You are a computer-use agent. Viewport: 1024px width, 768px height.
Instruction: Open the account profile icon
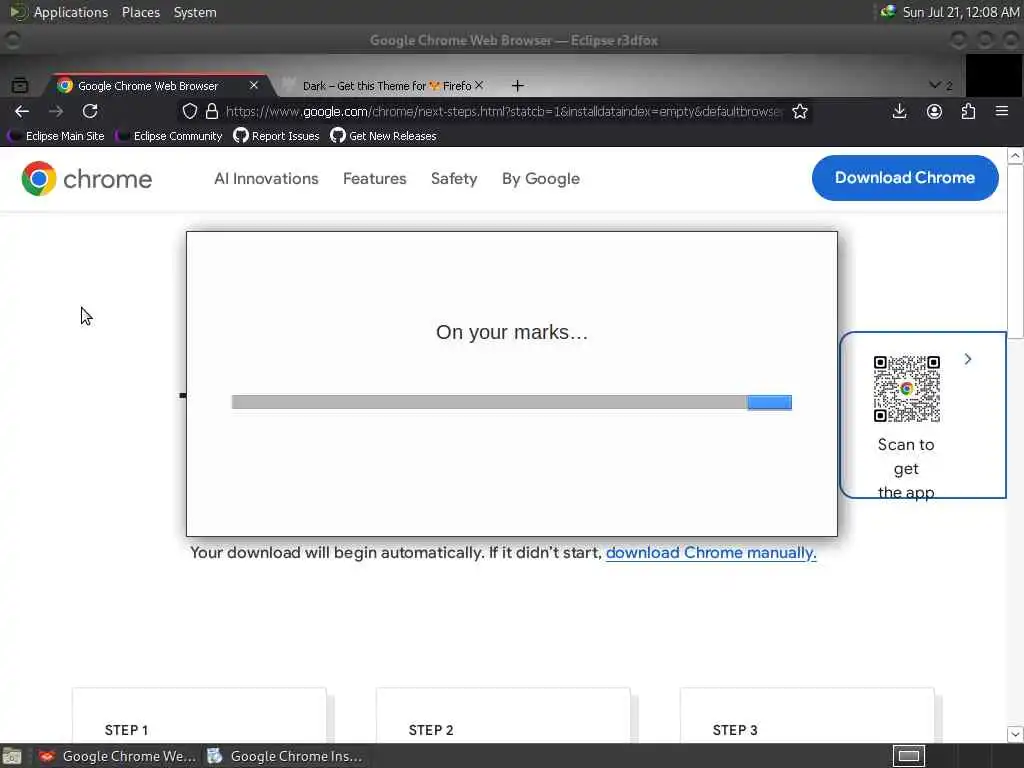(x=935, y=112)
